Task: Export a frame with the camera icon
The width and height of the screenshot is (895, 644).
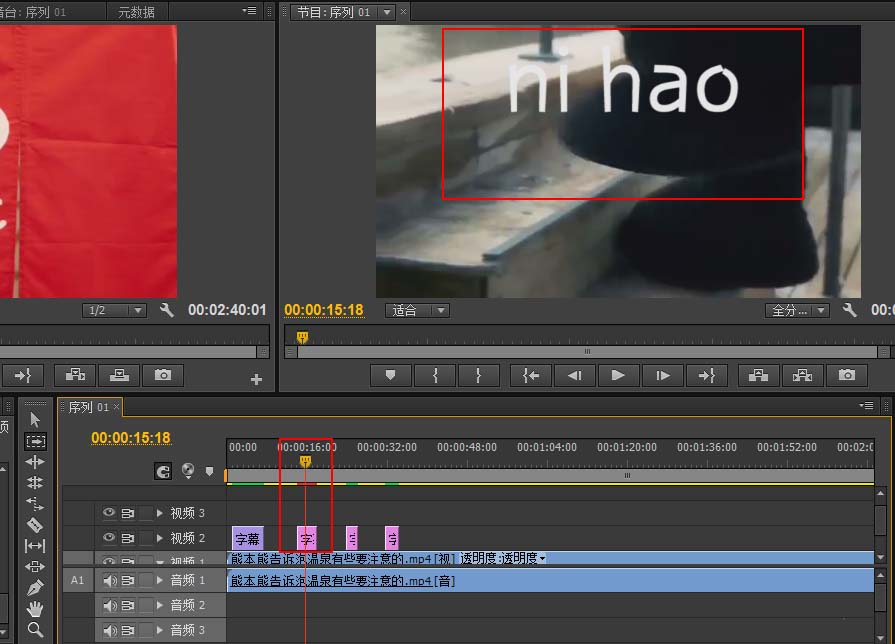Action: [x=848, y=376]
